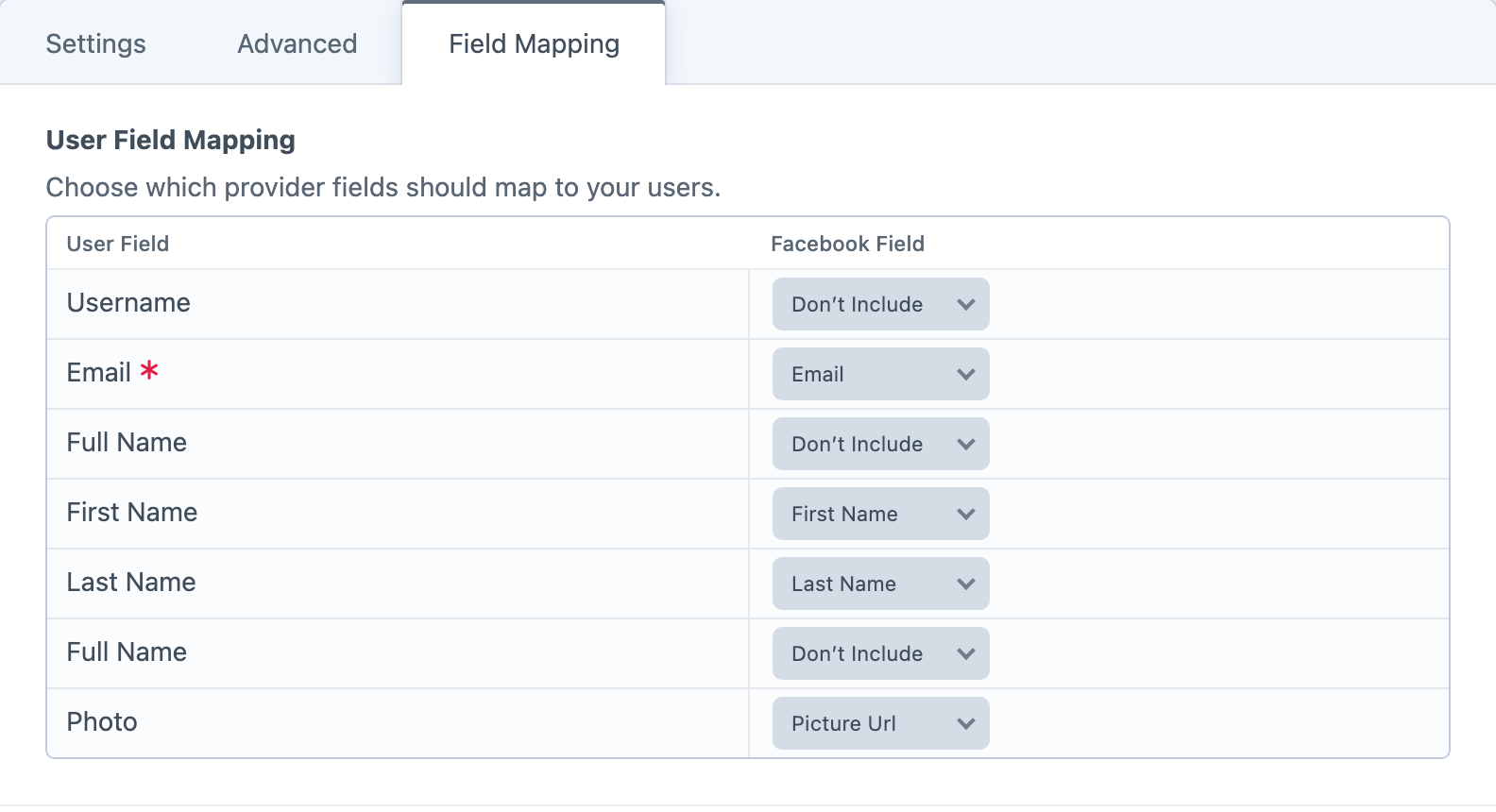Click the 'Choose which provider fields' description

coord(383,187)
